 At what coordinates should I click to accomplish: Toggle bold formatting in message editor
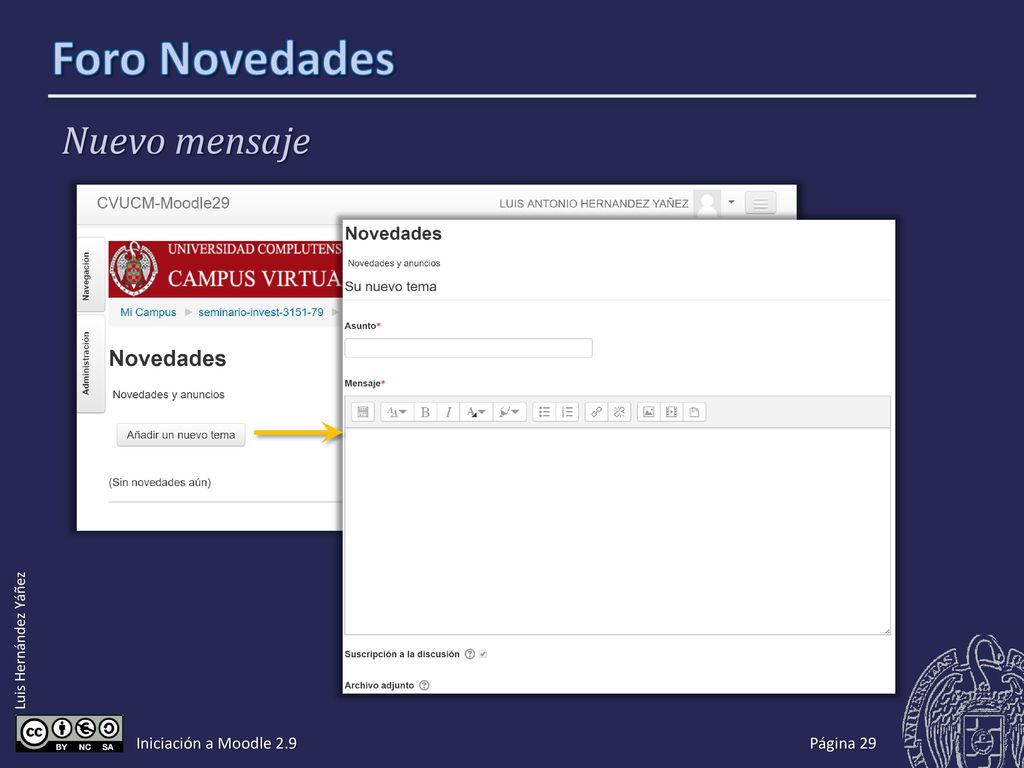pos(425,412)
